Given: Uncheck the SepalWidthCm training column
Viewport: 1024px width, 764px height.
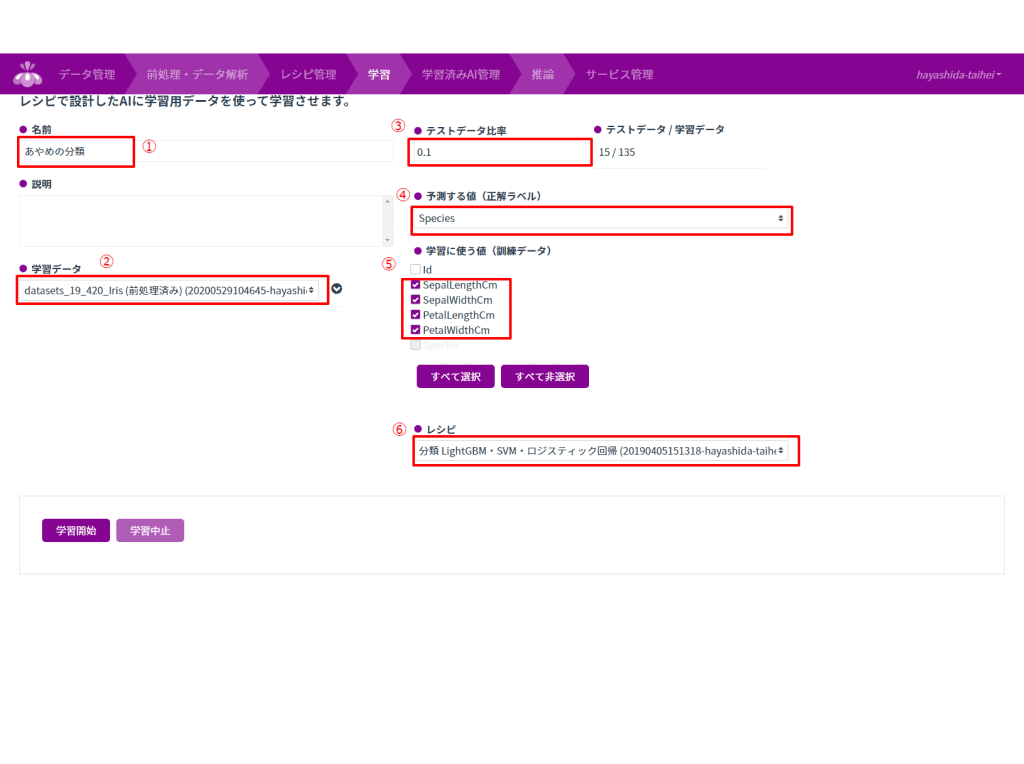Looking at the screenshot, I should [415, 300].
